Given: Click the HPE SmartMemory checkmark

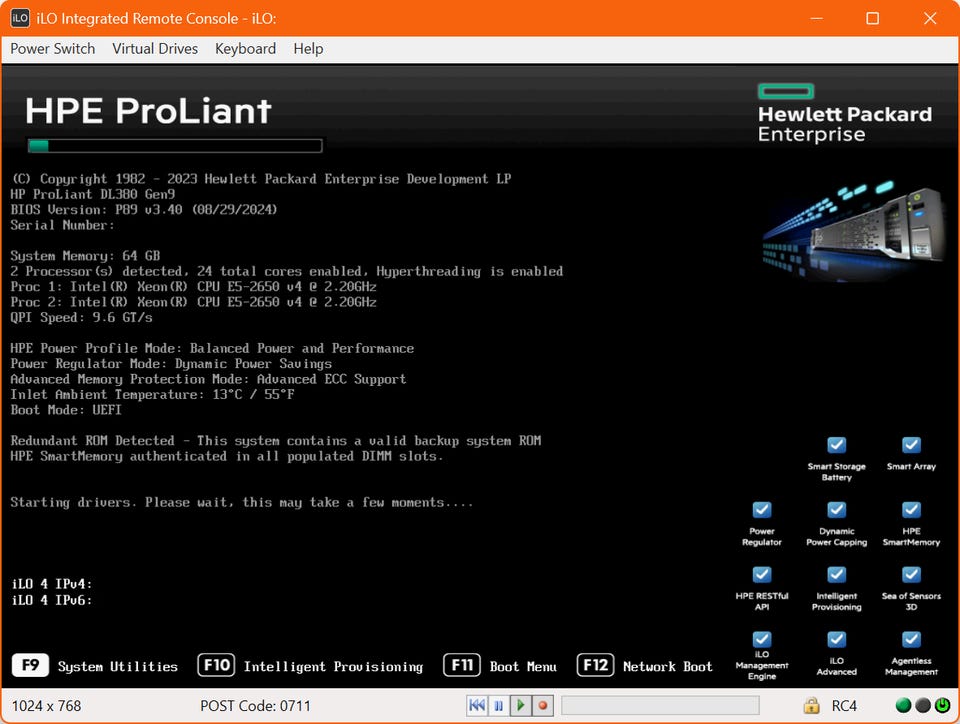Looking at the screenshot, I should pyautogui.click(x=911, y=510).
